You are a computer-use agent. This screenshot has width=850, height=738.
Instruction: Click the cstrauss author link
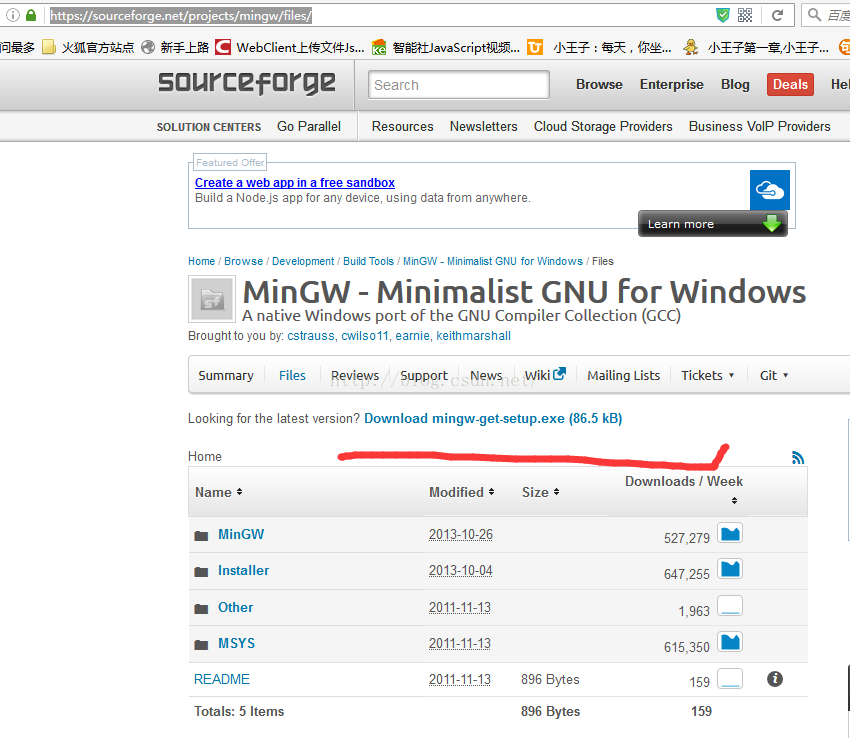click(x=311, y=336)
